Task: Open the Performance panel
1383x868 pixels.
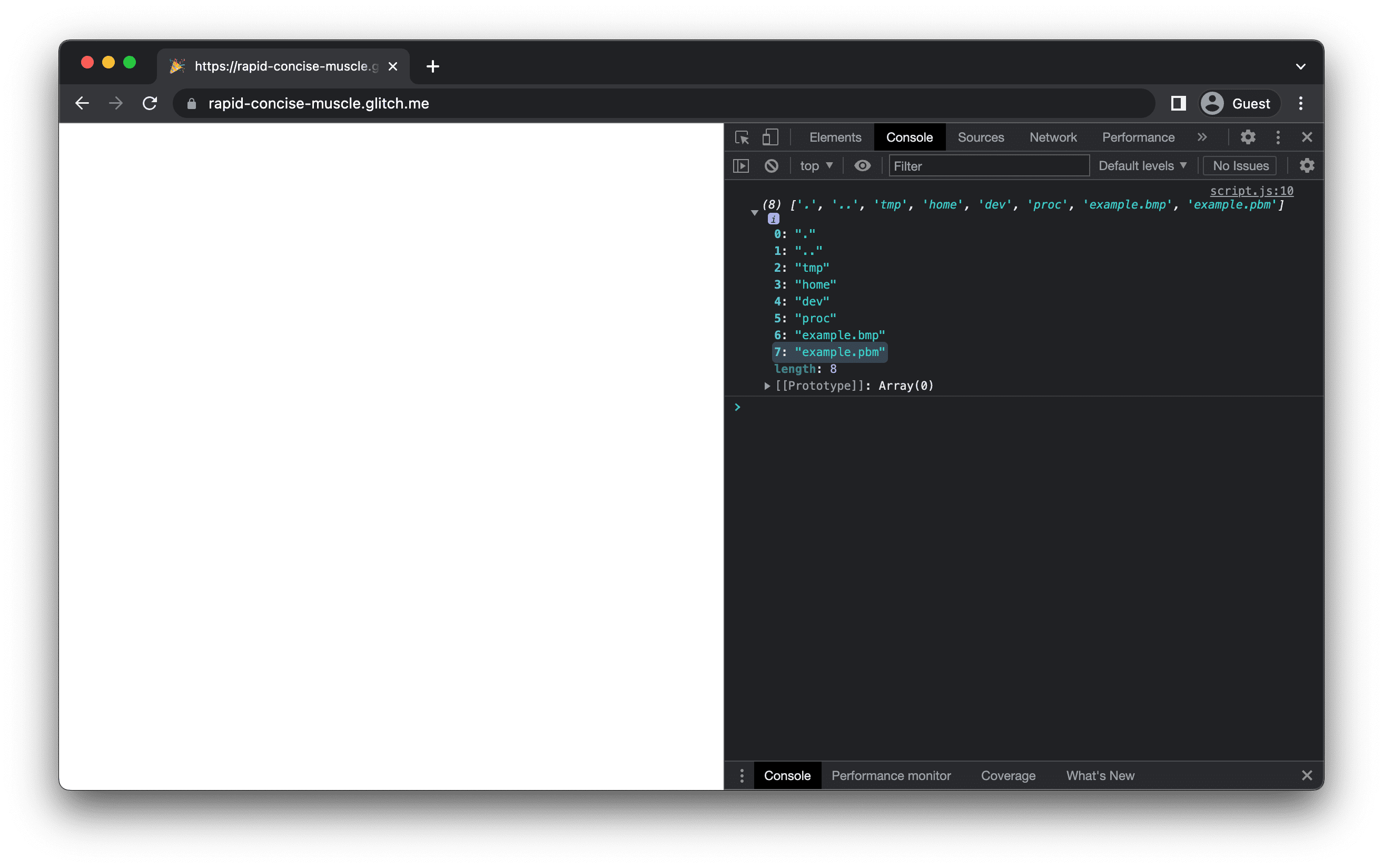Action: pos(1138,137)
